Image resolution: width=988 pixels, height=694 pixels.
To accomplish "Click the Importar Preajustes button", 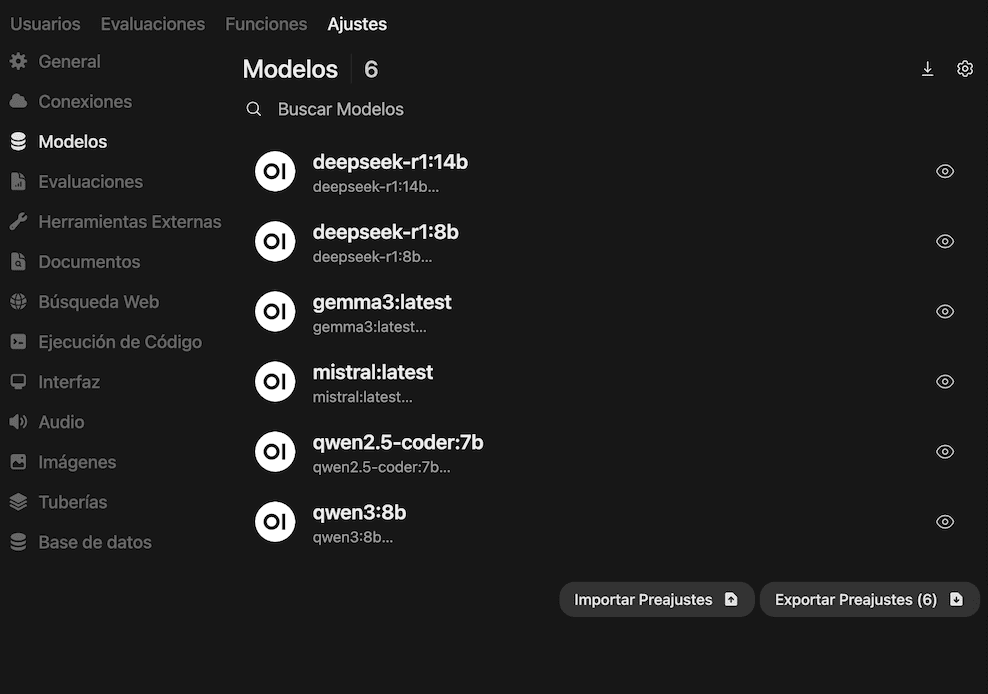I will point(656,600).
